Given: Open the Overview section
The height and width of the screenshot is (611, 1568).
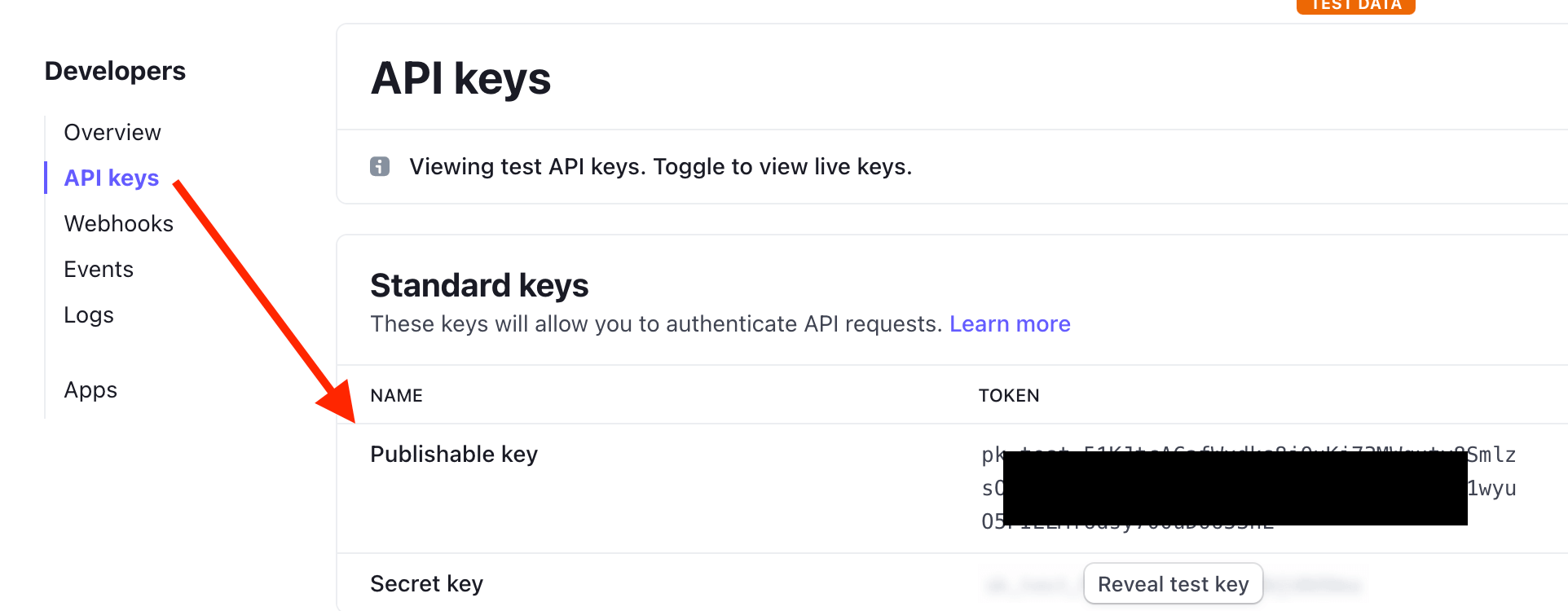Looking at the screenshot, I should pos(112,133).
